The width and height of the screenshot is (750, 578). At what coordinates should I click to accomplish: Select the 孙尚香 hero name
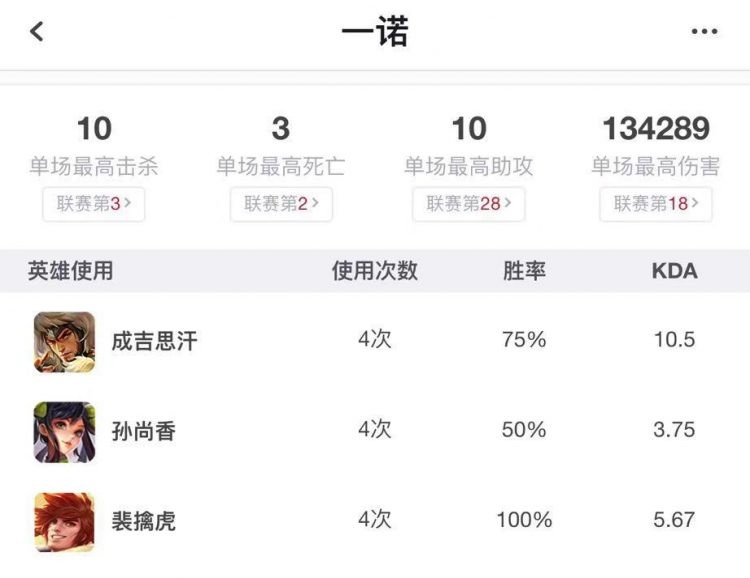point(143,431)
